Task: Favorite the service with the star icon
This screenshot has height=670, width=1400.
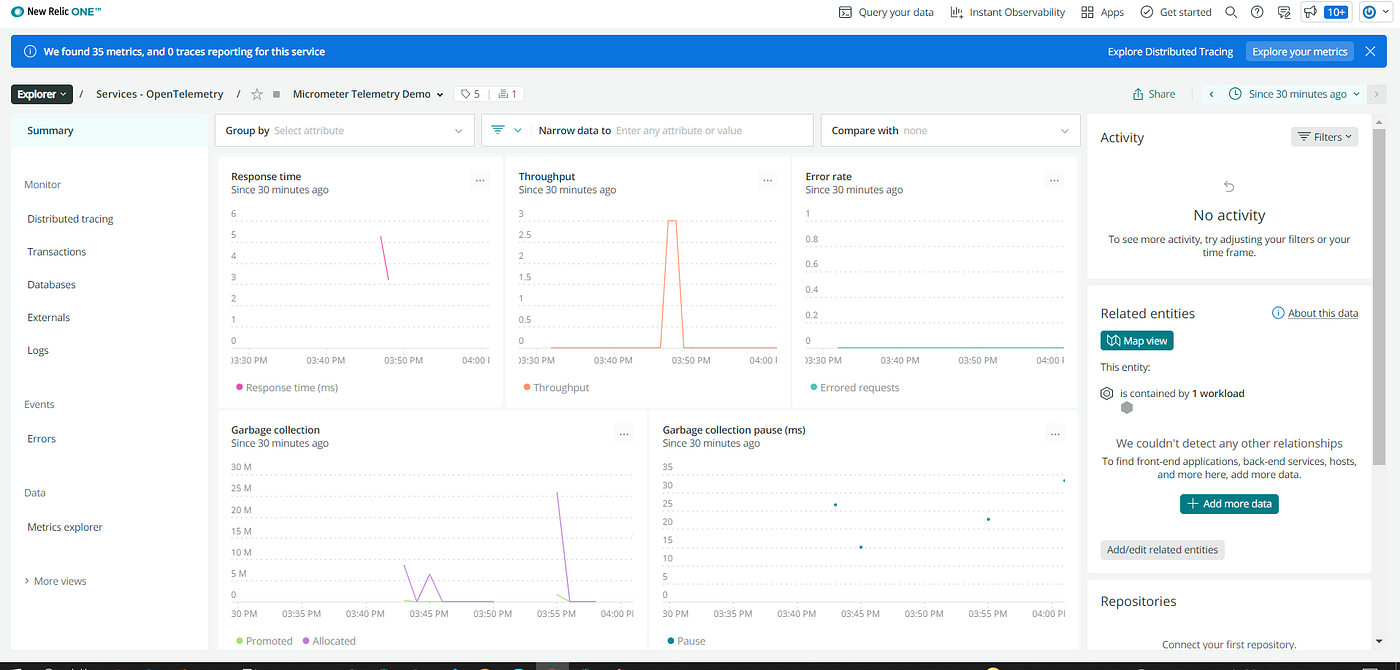Action: click(257, 94)
